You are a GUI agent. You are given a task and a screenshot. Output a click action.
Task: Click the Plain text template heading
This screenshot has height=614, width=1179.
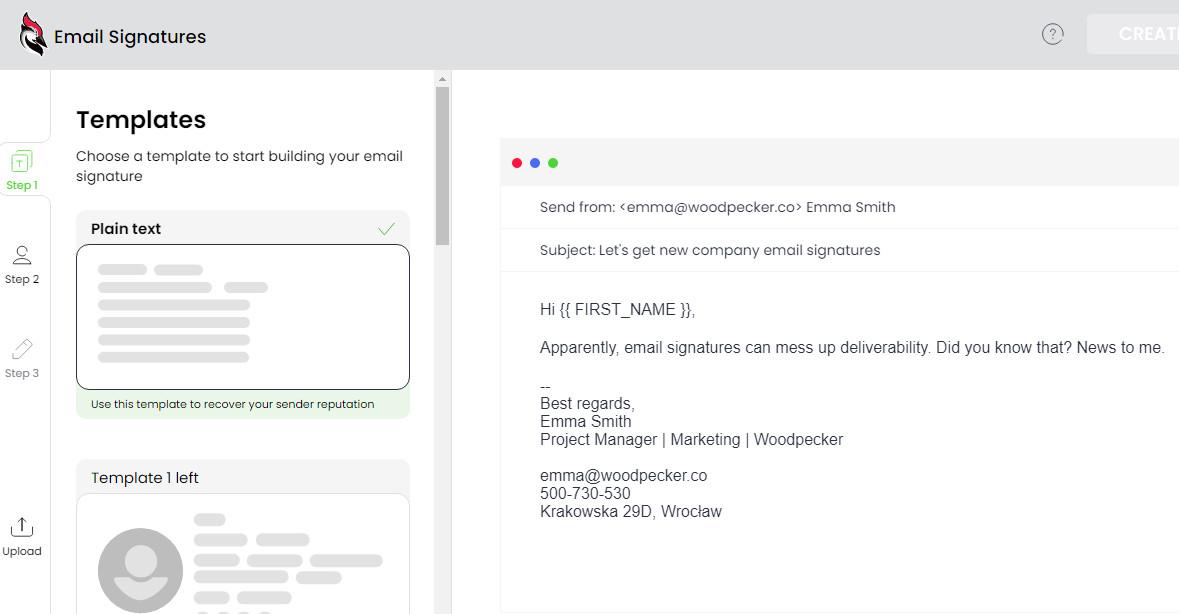pyautogui.click(x=126, y=229)
